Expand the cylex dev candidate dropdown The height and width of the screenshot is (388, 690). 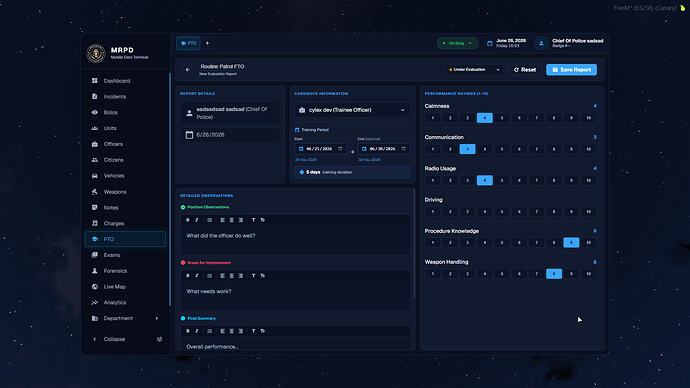(x=352, y=110)
